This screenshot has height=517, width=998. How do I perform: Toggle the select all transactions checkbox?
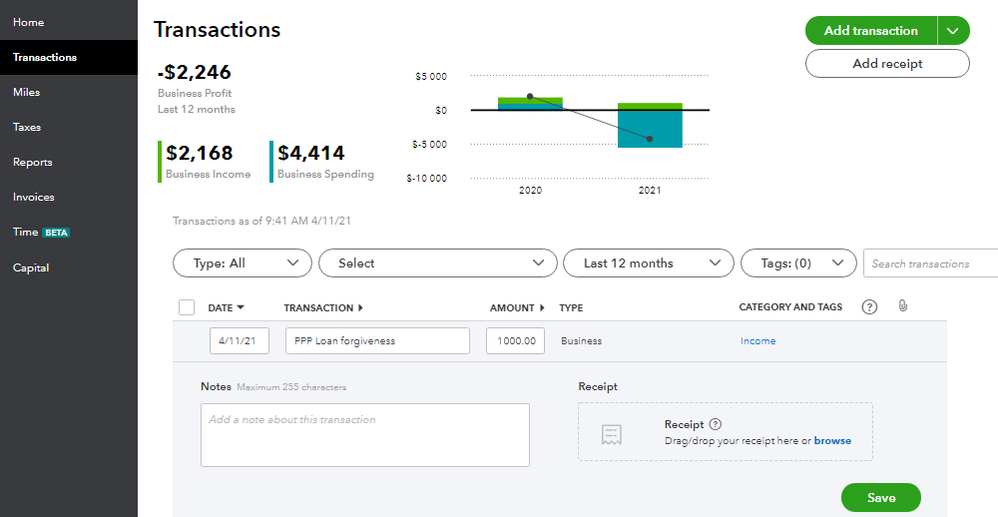[x=186, y=307]
